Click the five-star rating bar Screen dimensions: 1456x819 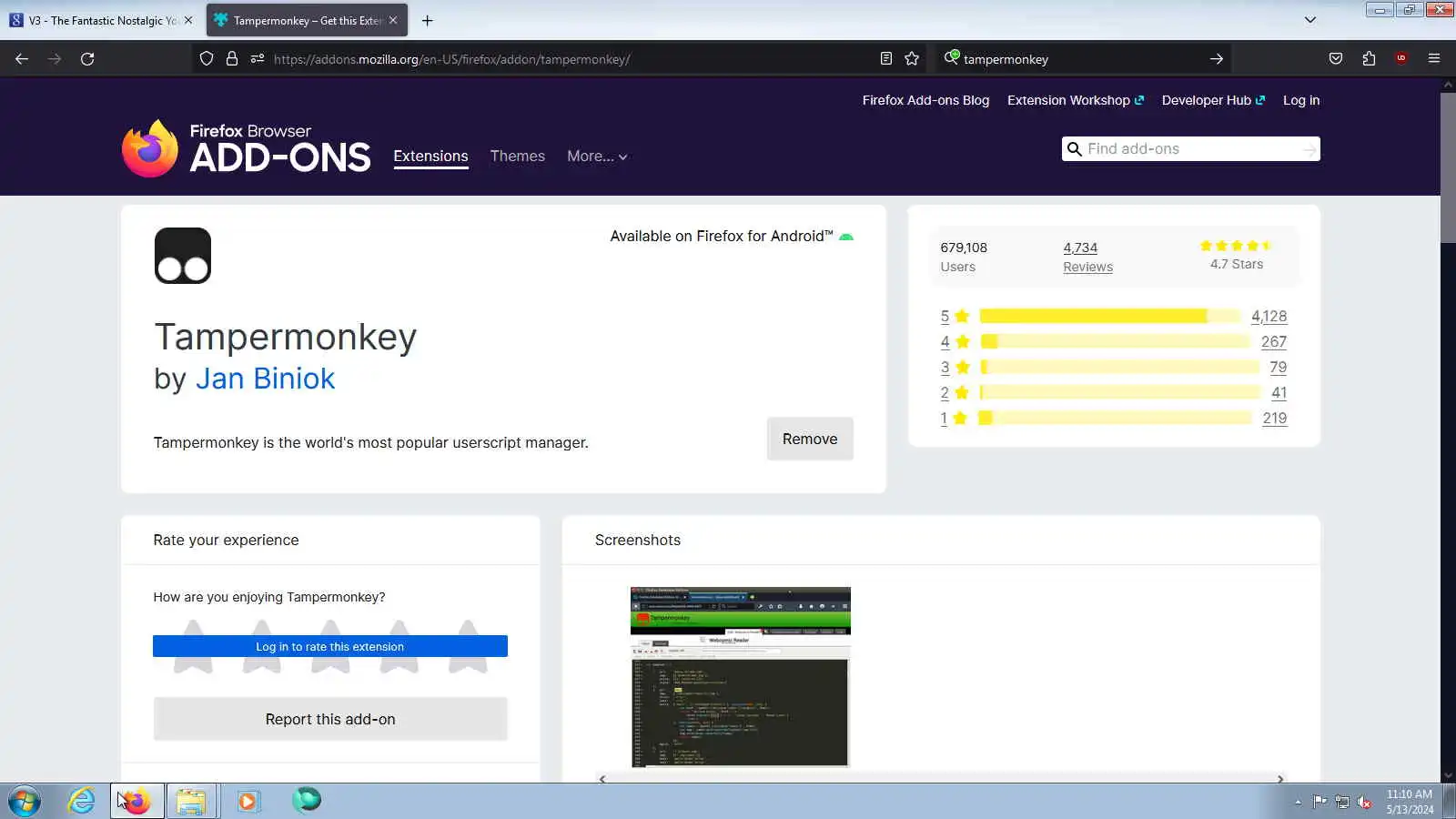tap(1110, 317)
